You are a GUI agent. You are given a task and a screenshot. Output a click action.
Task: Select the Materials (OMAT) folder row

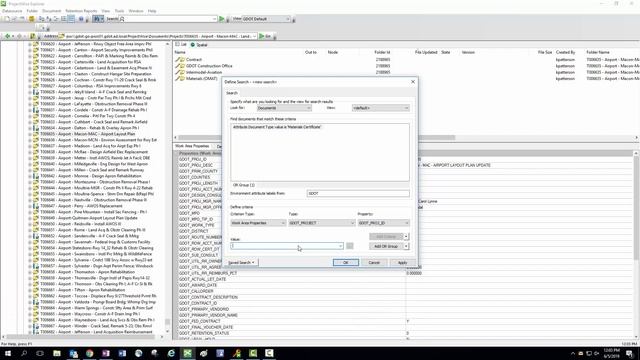[x=202, y=78]
